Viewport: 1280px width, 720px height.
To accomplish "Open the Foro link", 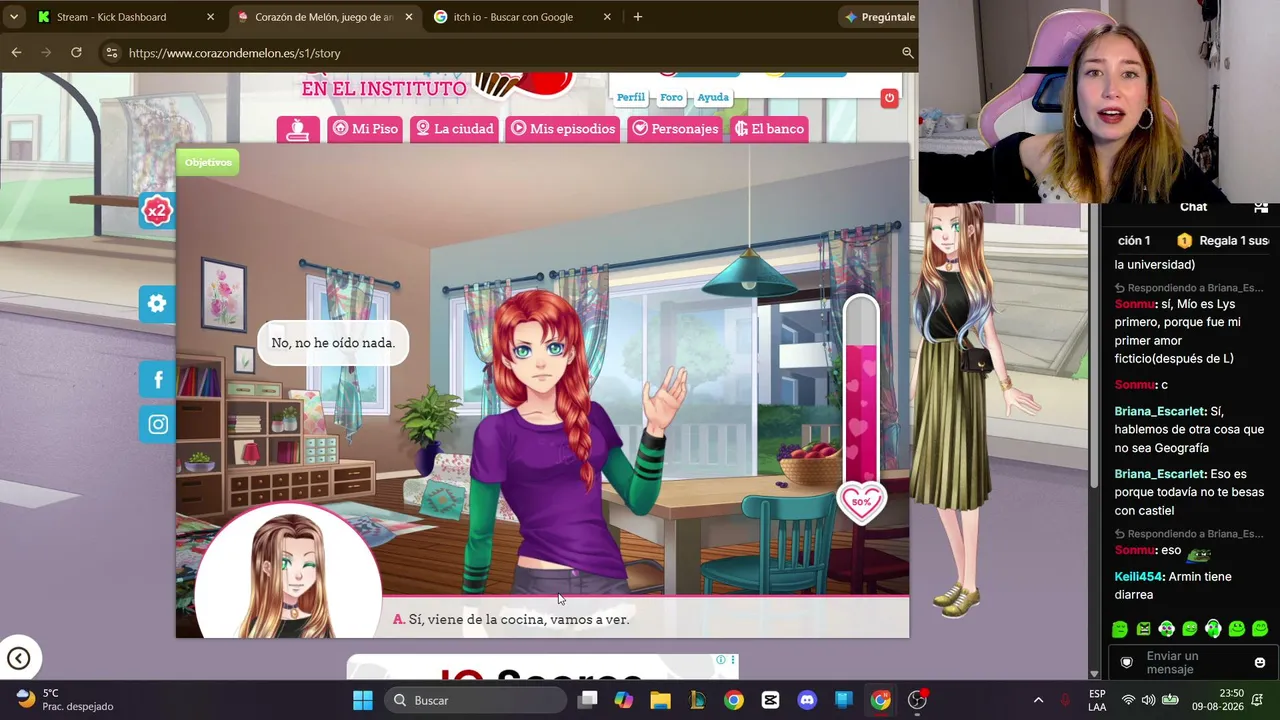I will tap(671, 97).
